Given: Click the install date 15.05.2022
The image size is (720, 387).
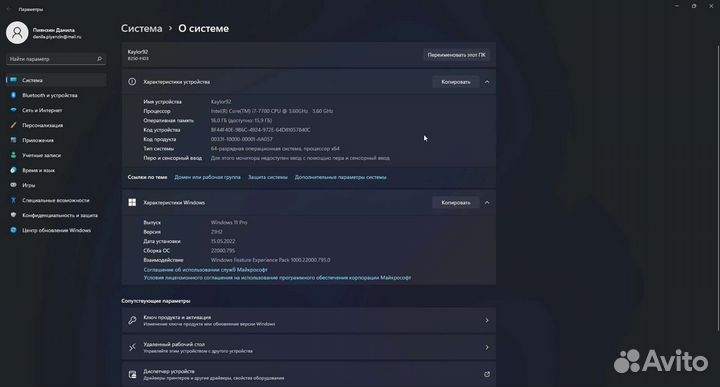Looking at the screenshot, I should (223, 241).
